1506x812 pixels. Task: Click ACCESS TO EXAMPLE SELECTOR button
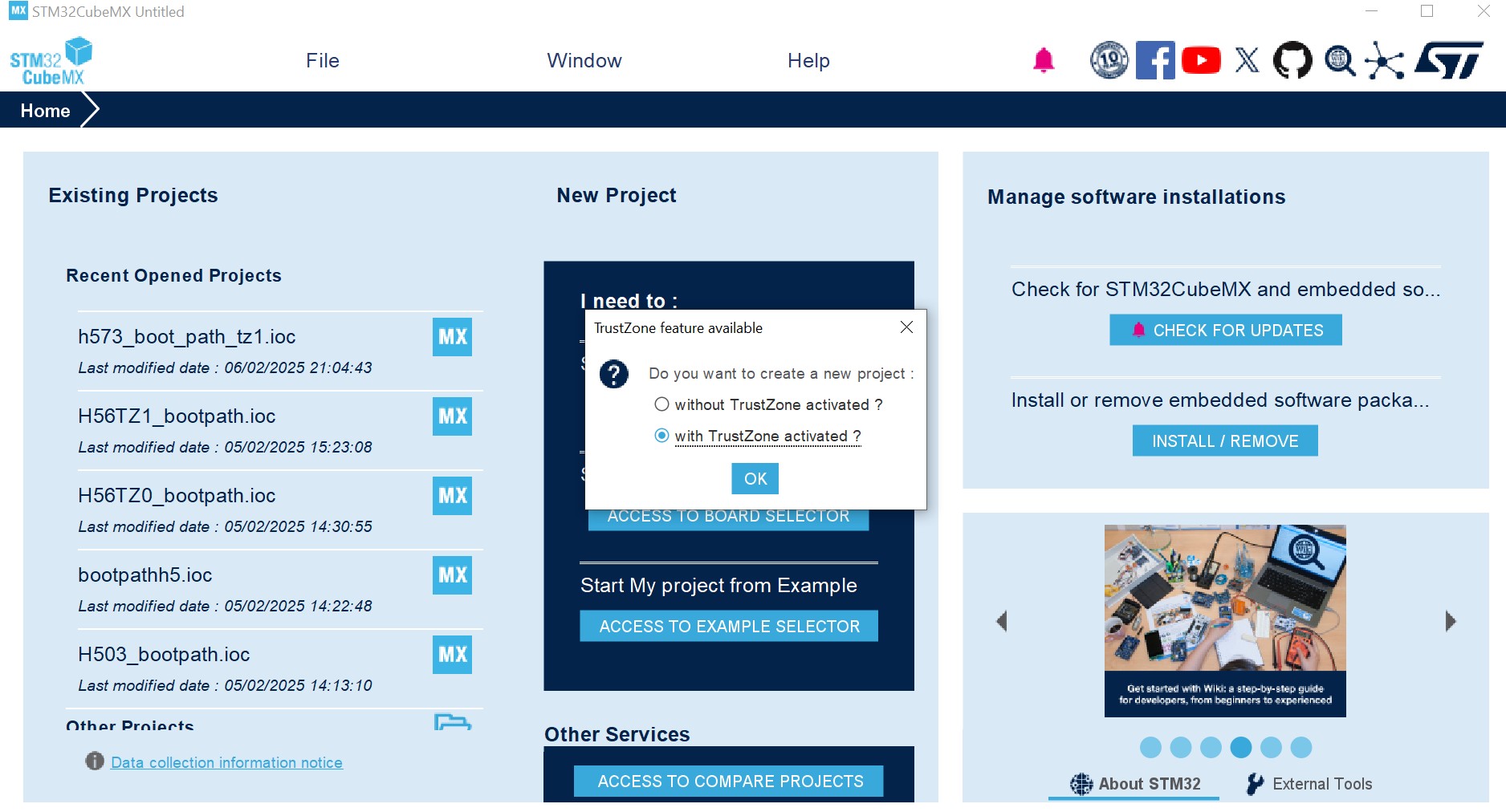coord(729,626)
